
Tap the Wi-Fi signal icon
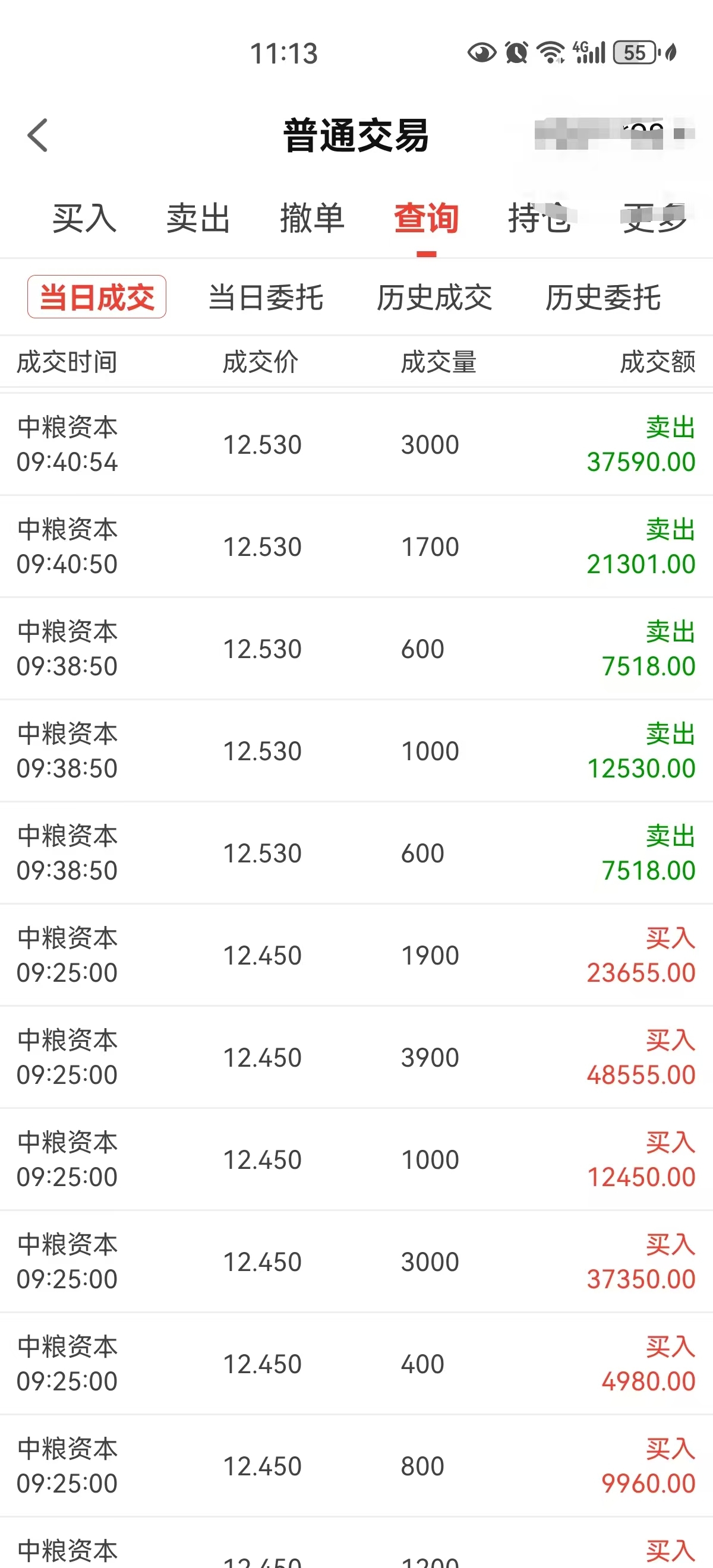551,53
